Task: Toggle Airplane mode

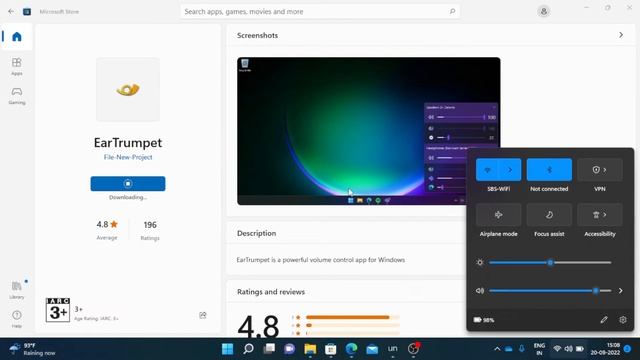Action: pos(498,215)
